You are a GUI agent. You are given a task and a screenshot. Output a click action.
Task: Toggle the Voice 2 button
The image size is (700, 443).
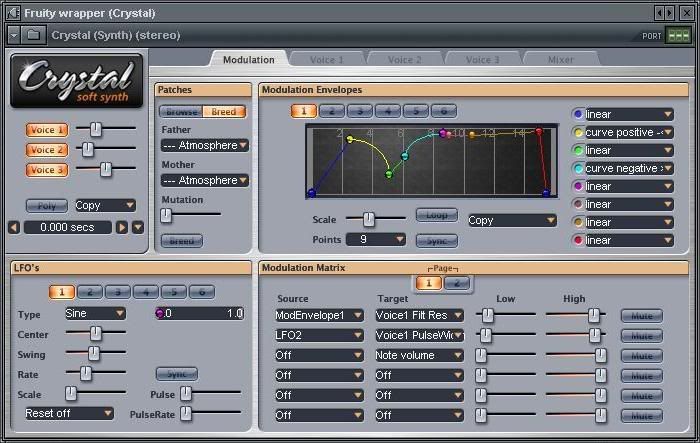(47, 150)
